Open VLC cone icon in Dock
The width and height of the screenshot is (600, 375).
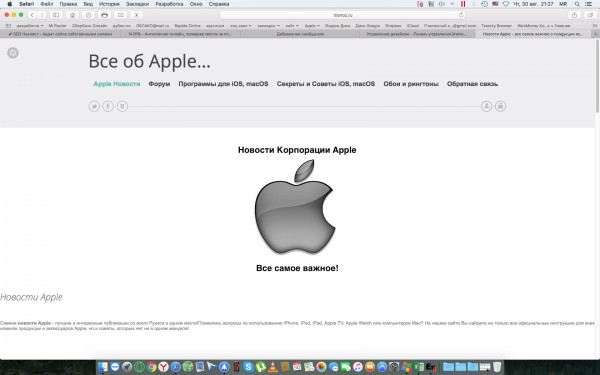pos(273,367)
